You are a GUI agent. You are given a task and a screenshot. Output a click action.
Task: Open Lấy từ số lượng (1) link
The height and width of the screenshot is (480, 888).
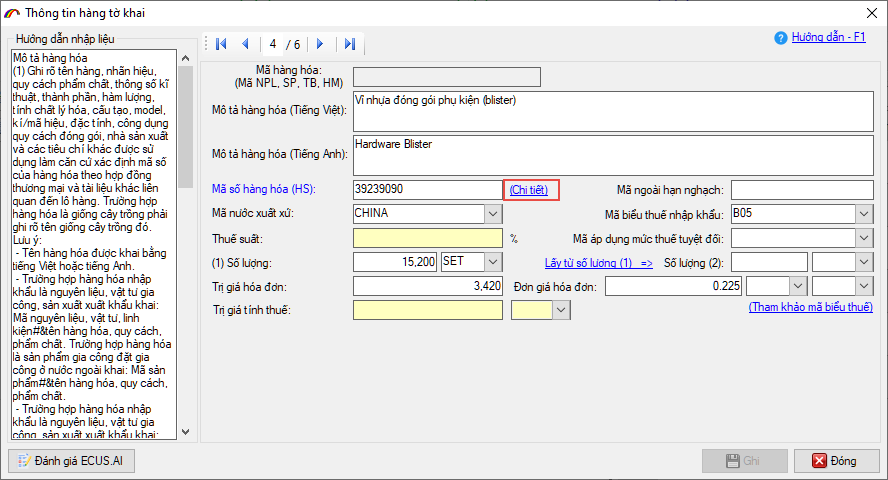click(598, 262)
